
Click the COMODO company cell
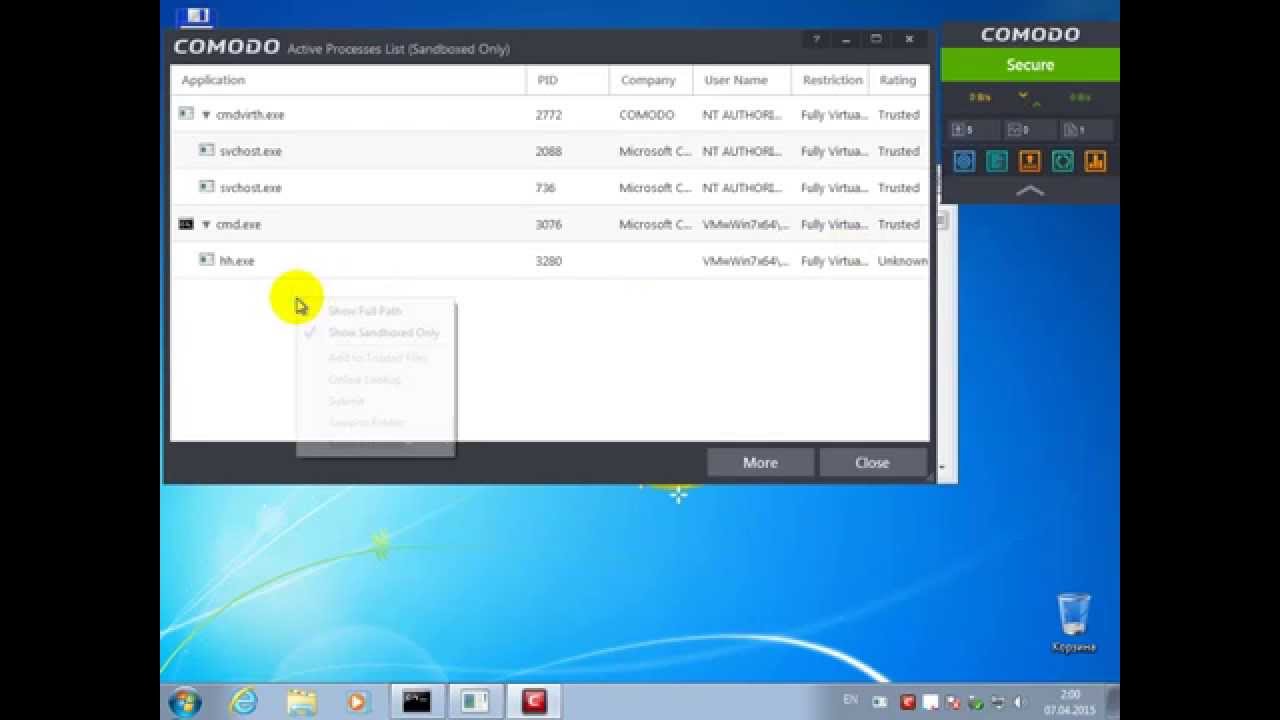tap(646, 115)
